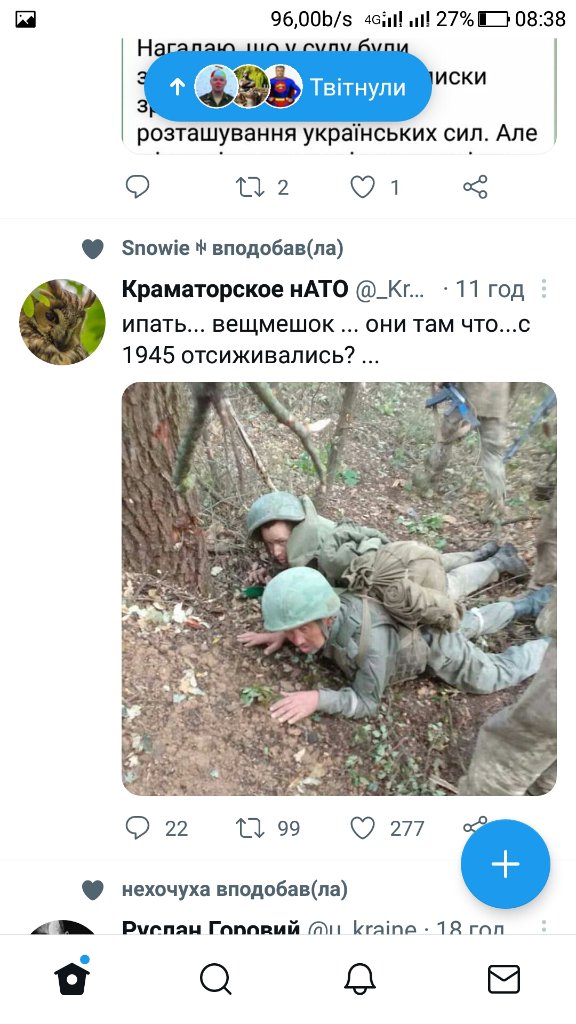Reply to the top tweet

click(x=137, y=187)
